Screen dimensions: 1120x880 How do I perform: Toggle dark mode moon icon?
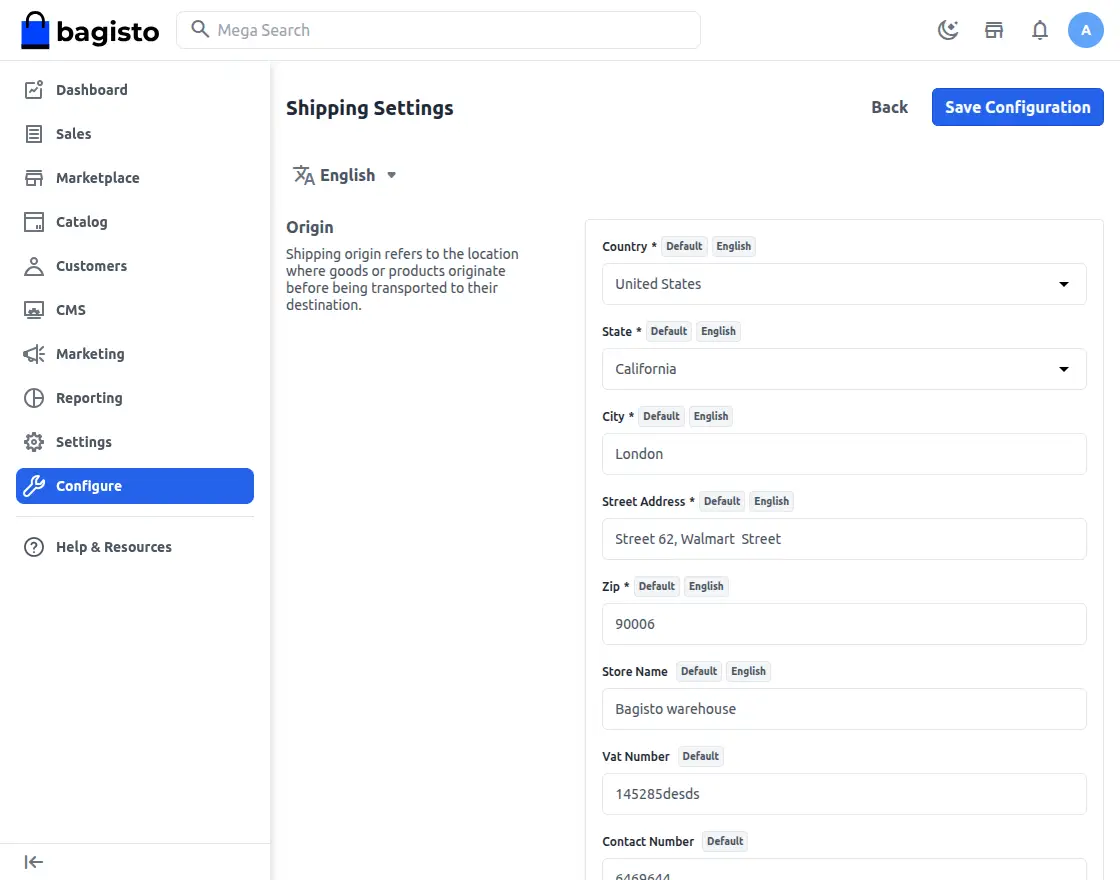[x=948, y=30]
